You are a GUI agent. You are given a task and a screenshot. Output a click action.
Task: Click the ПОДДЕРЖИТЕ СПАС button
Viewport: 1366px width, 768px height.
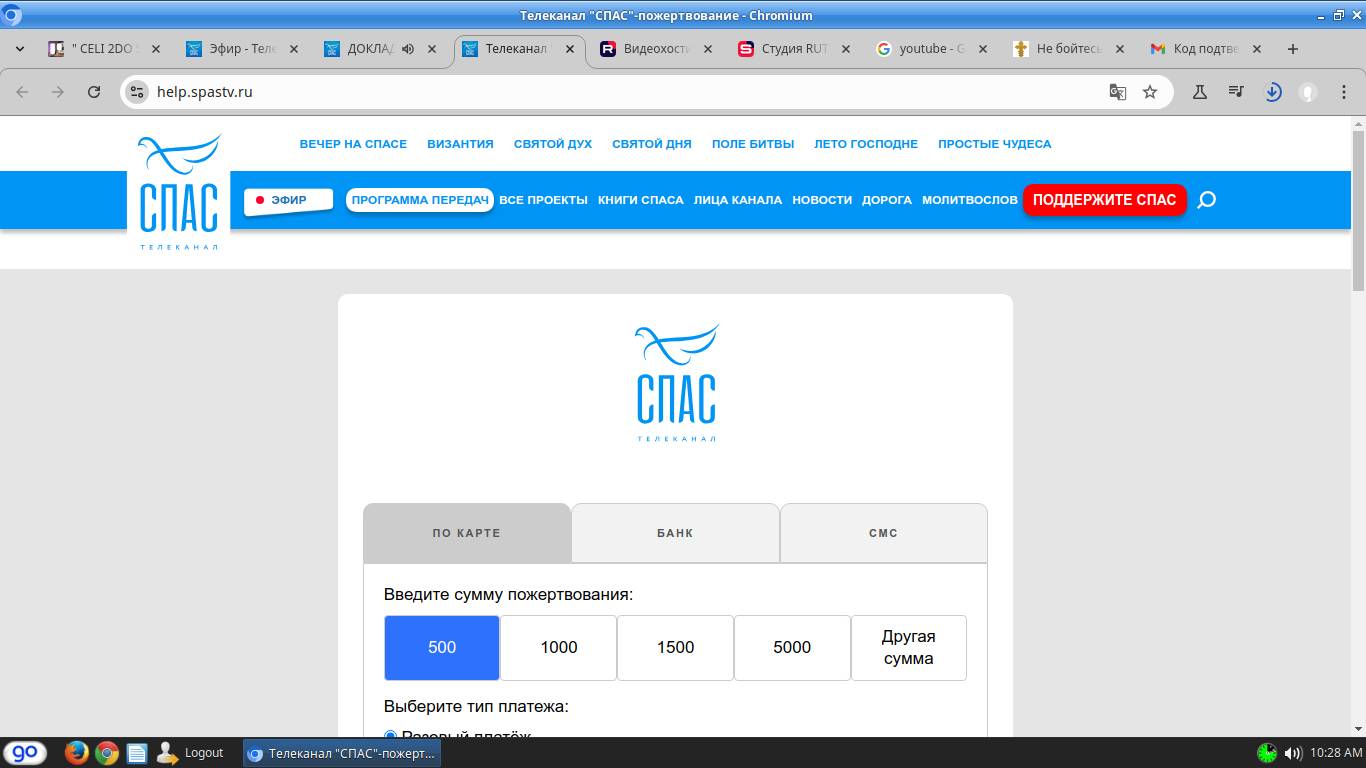tap(1104, 200)
